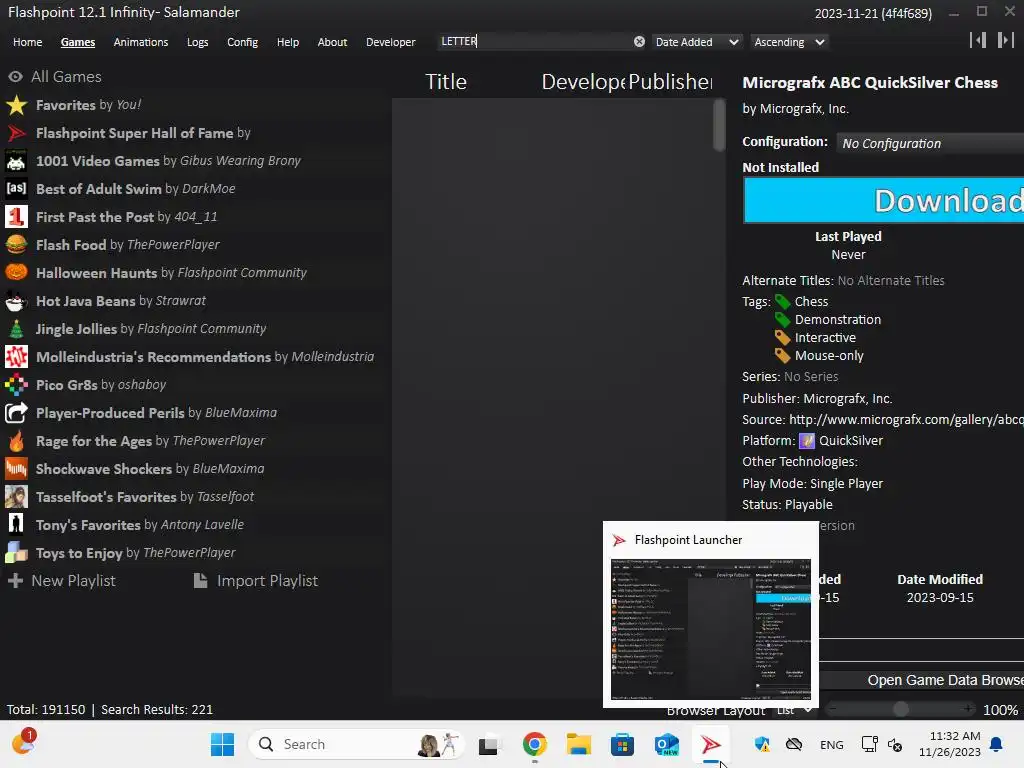Open File Explorer from the taskbar
1024x768 pixels.
pos(579,744)
